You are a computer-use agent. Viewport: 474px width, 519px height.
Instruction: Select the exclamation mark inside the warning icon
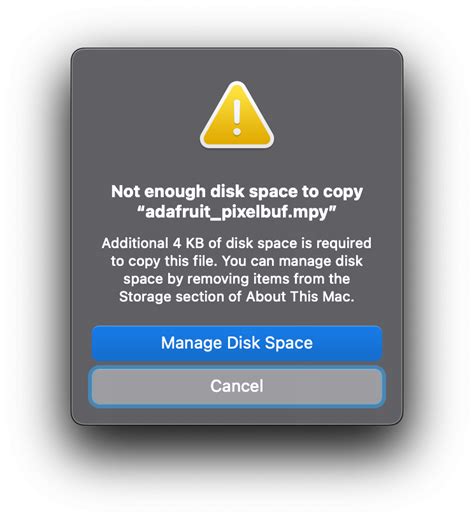point(237,118)
